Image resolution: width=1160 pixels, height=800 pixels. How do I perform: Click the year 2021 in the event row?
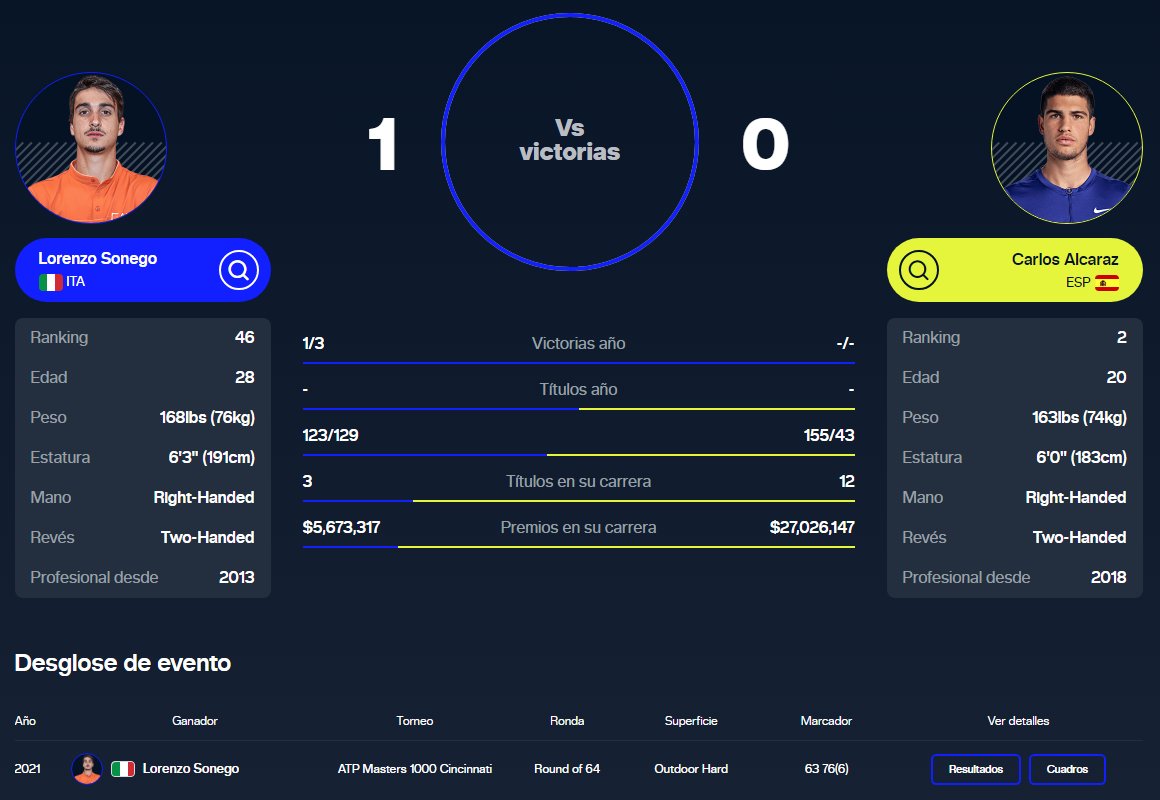tap(27, 768)
